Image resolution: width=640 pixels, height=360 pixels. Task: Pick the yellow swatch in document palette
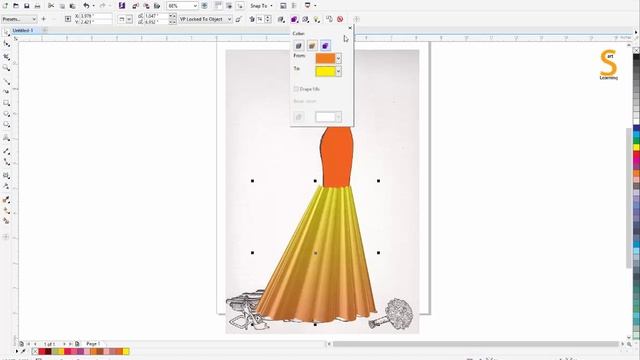point(126,351)
